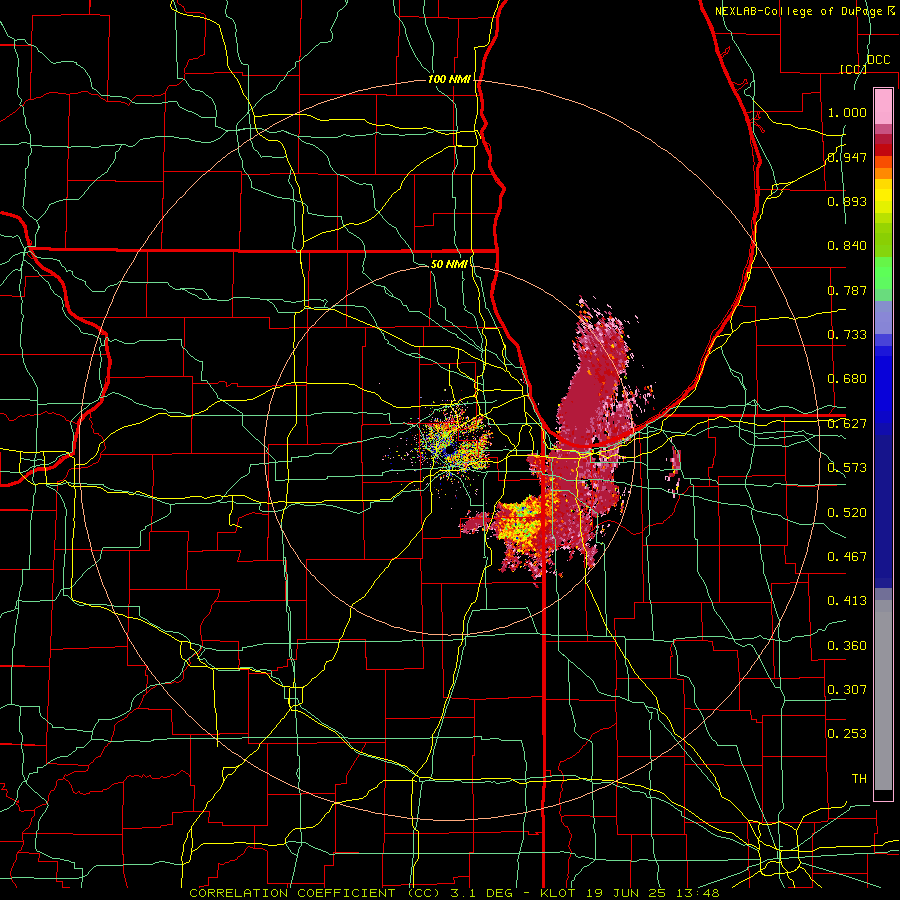
Task: Pick the orange band of the color bar
Action: 883,173
